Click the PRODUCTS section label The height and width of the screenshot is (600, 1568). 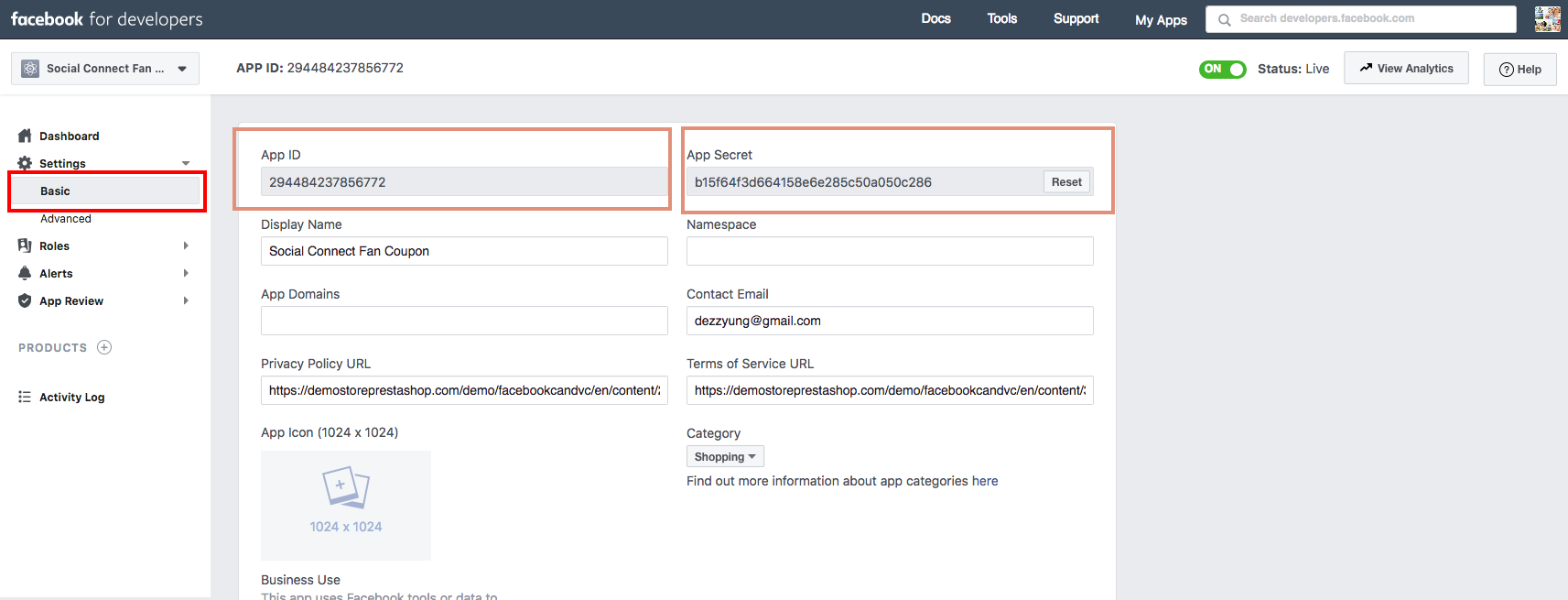pos(53,347)
